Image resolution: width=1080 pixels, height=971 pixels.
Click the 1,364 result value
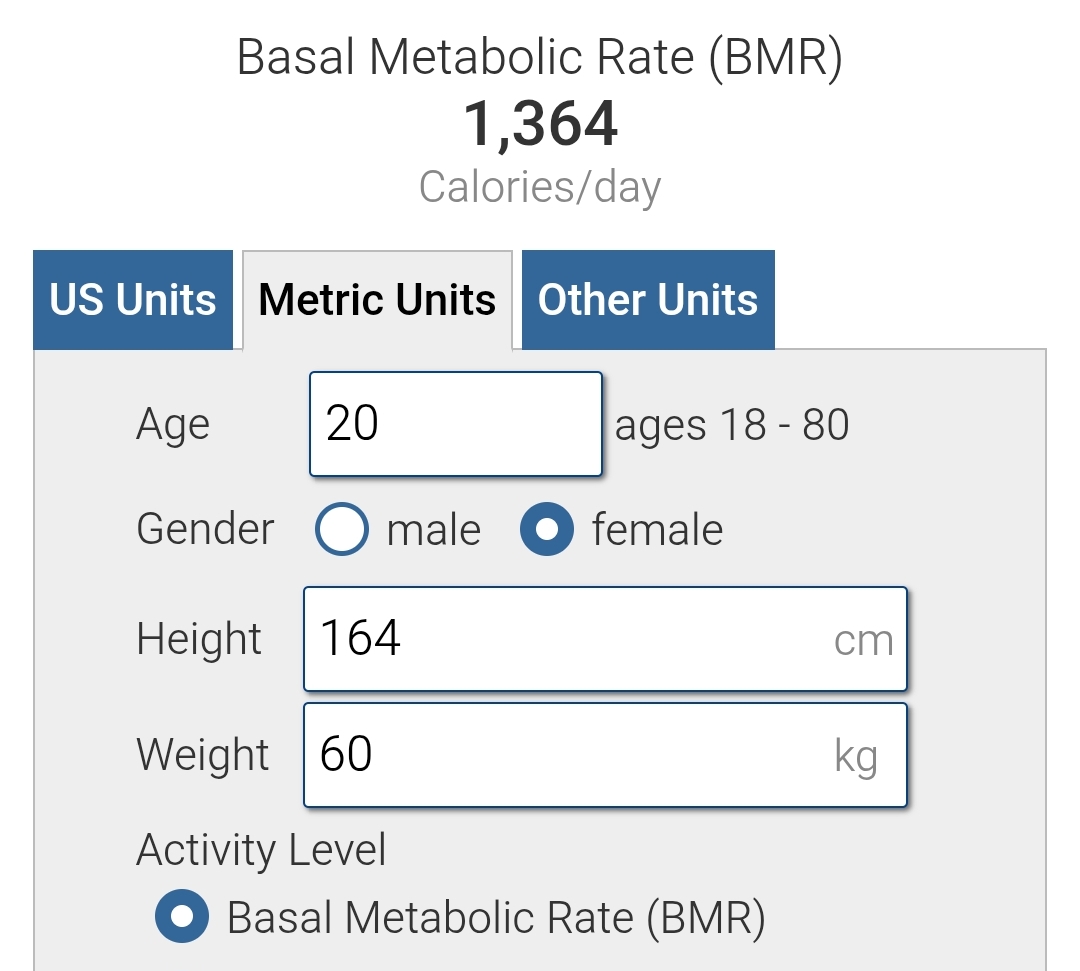540,125
